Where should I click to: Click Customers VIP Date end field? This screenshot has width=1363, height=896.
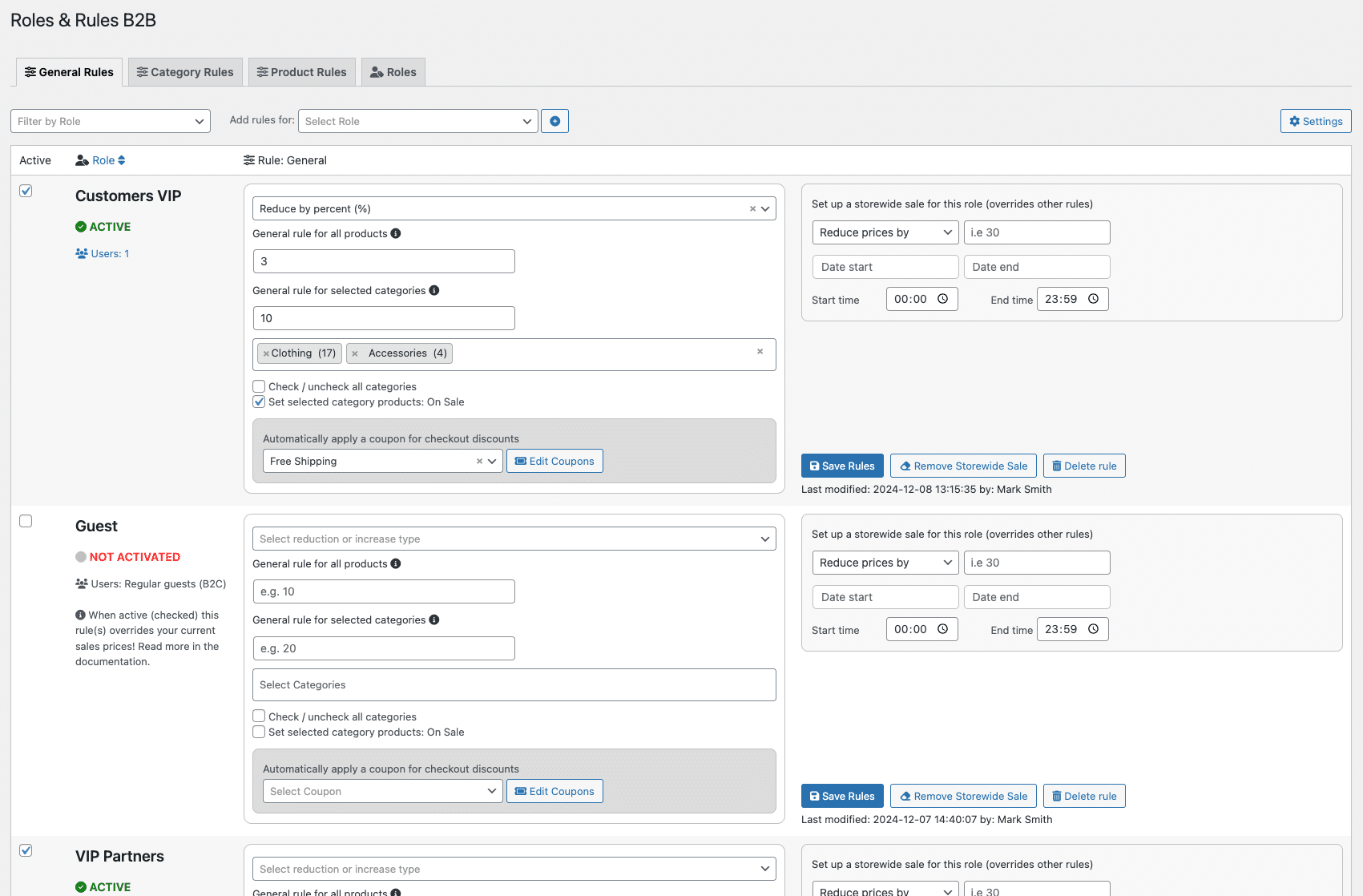pyautogui.click(x=1037, y=267)
